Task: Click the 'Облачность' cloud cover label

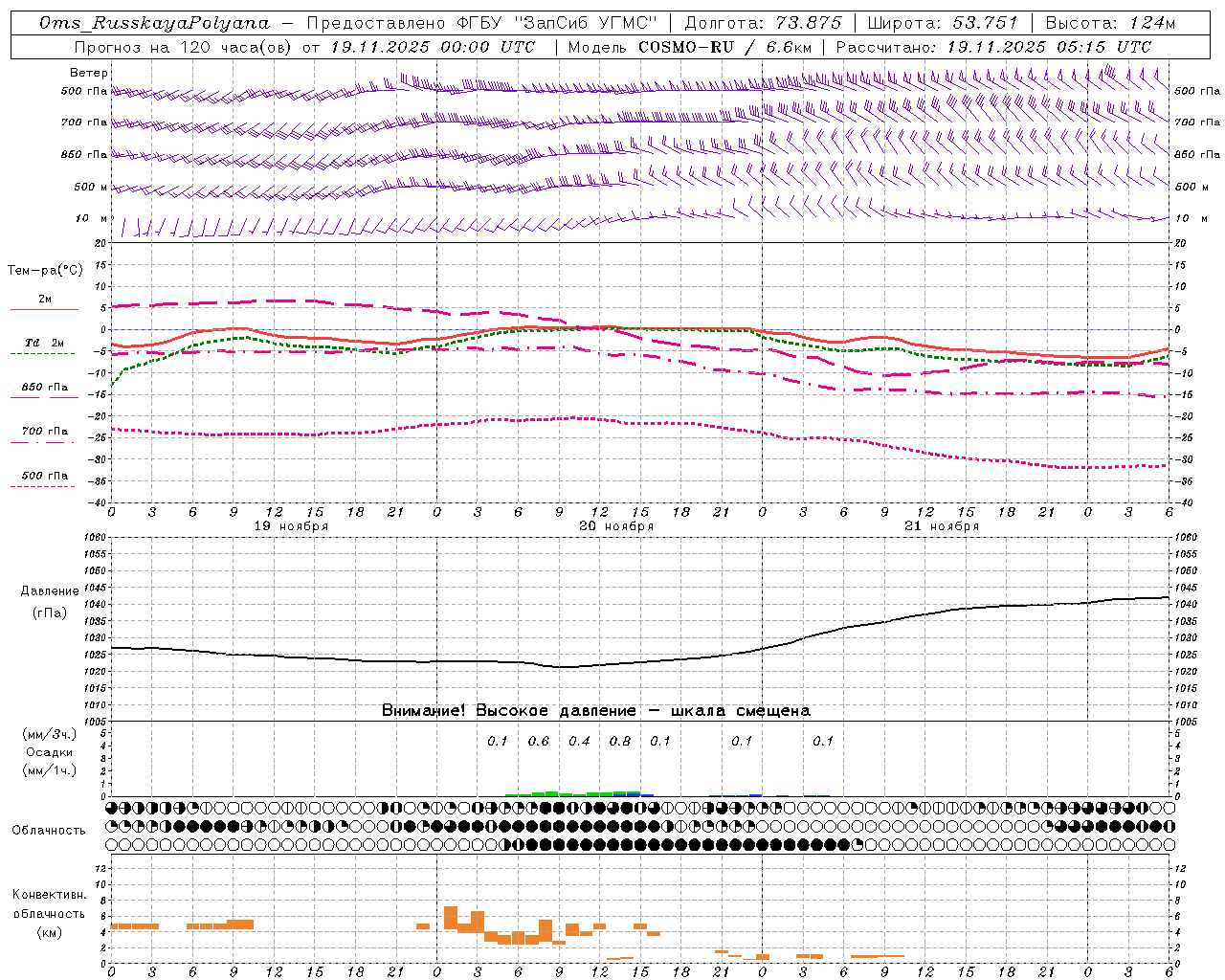Action: [x=49, y=831]
